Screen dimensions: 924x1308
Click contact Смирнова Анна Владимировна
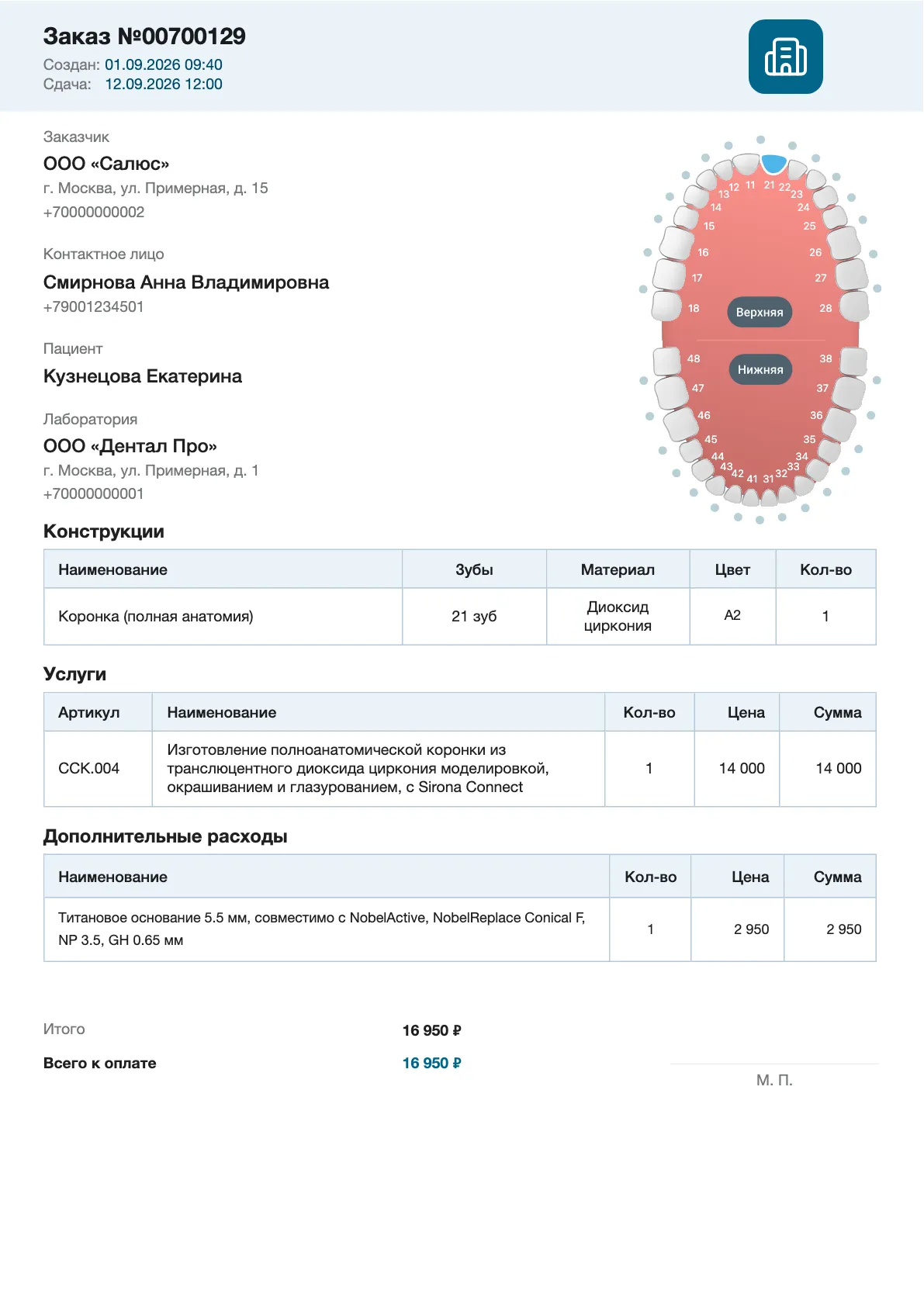(186, 282)
